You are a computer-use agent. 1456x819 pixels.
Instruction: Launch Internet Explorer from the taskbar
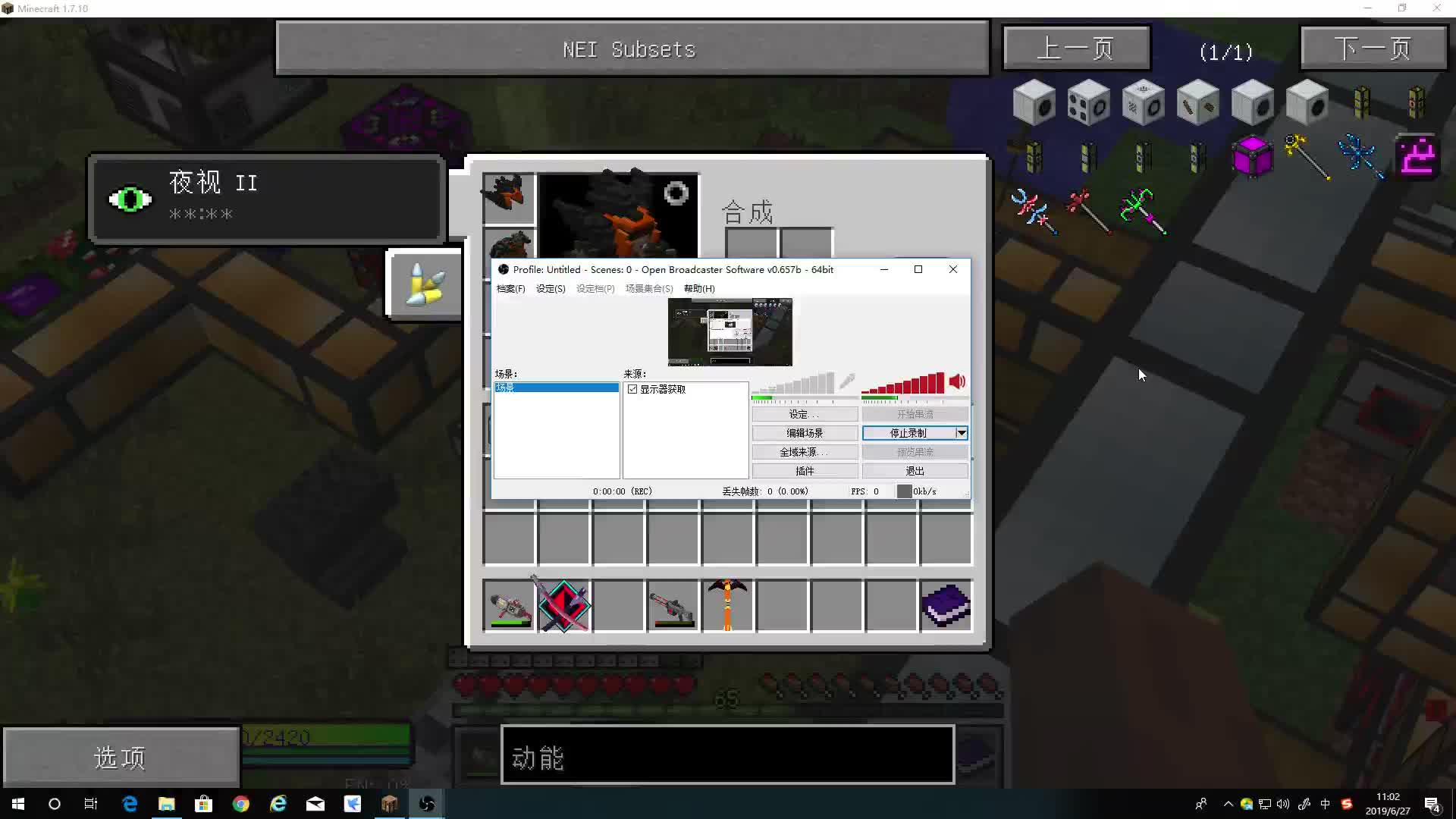[x=278, y=804]
